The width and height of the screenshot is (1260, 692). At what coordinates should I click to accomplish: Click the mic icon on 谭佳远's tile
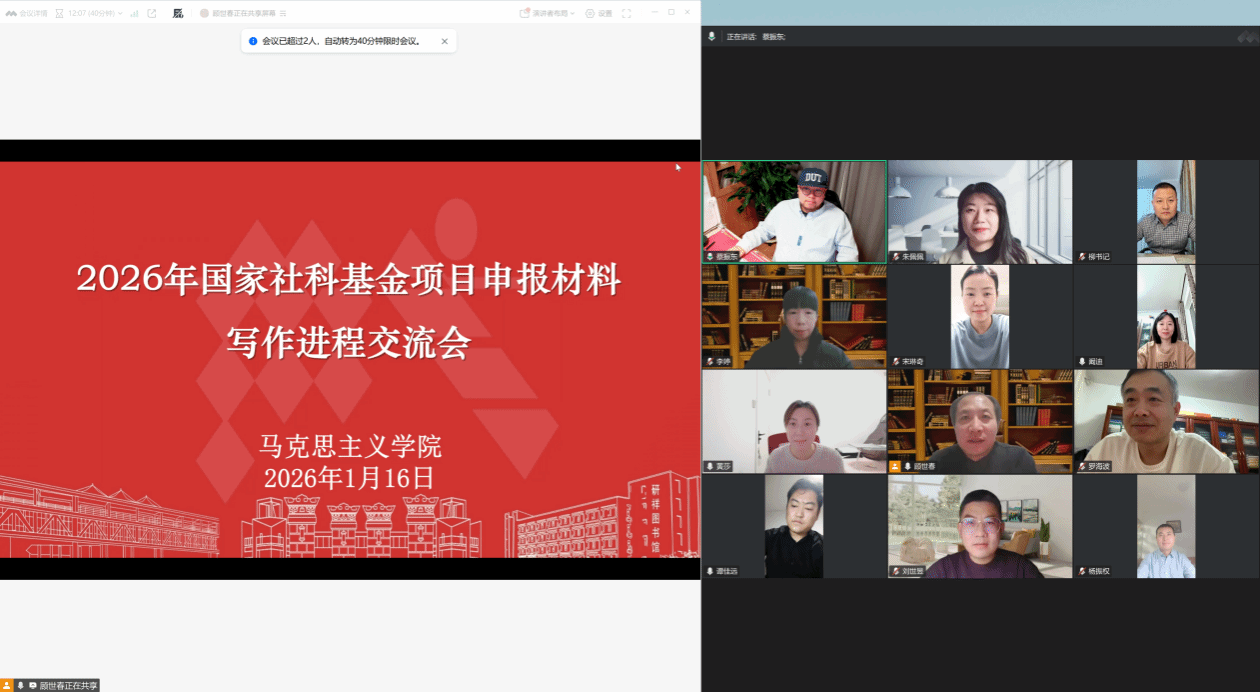710,571
